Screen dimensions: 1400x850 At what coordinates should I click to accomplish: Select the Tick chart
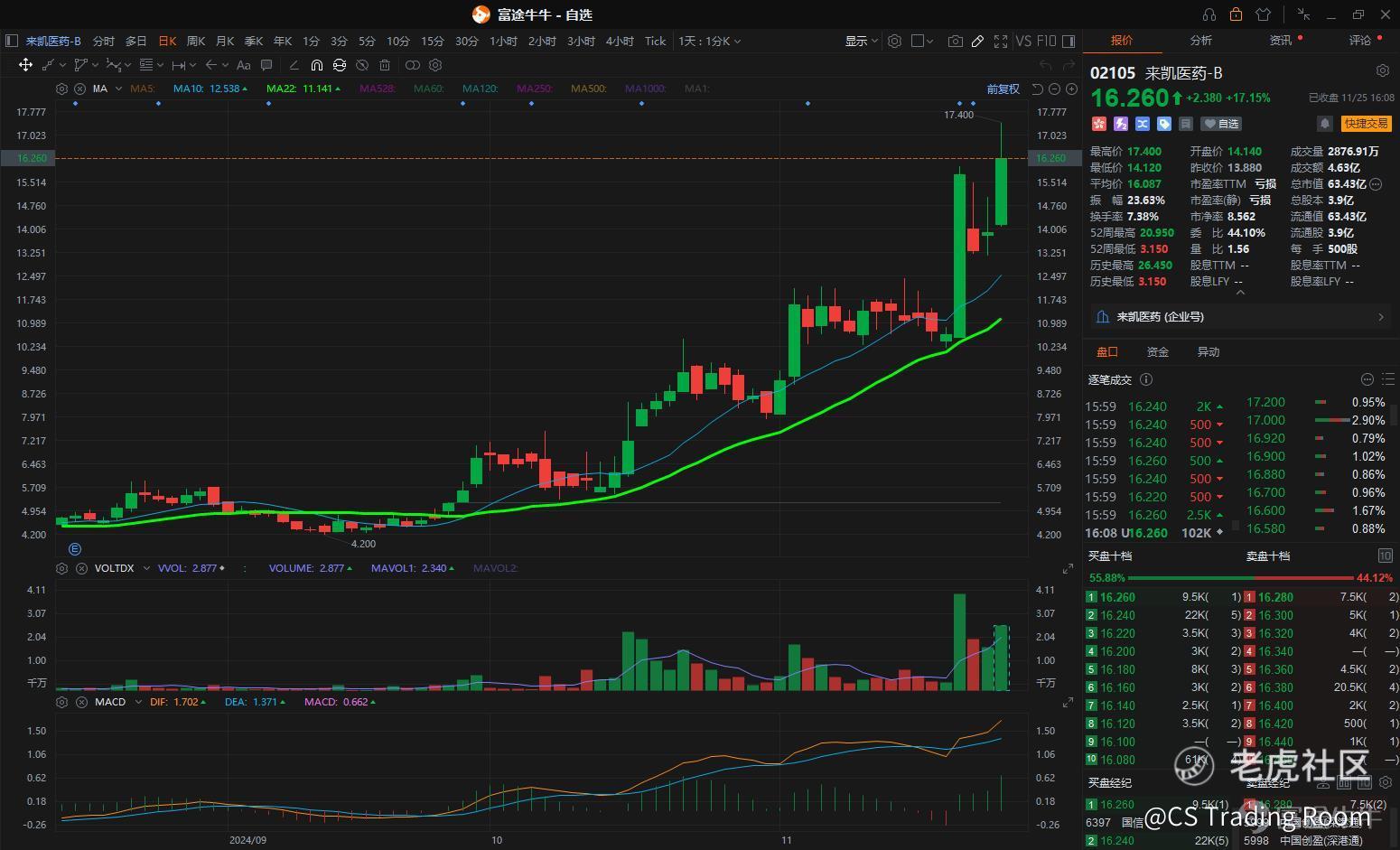tap(655, 41)
